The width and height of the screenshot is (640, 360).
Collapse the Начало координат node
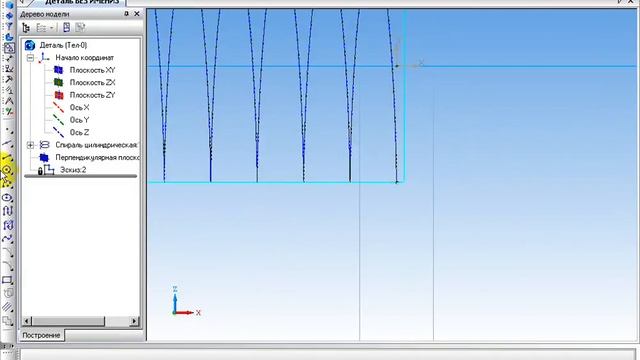click(30, 58)
